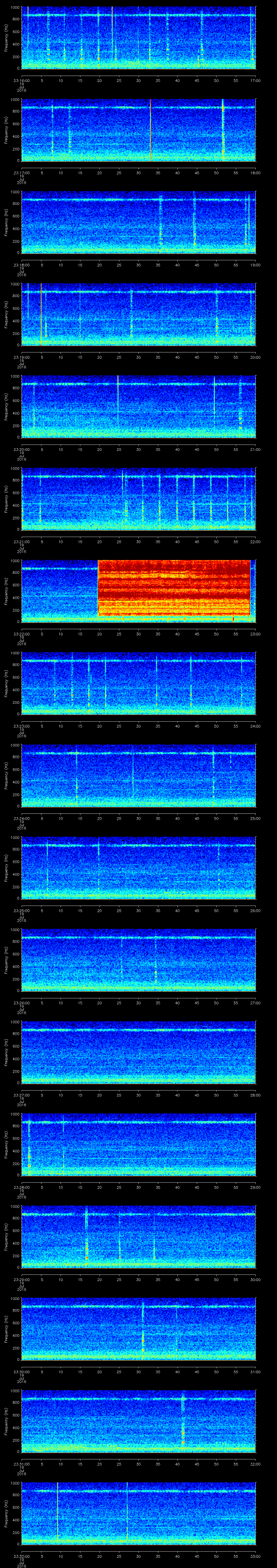Image resolution: width=277 pixels, height=1568 pixels.
Task: Click the 23:24:00 start time label
Action: pos(21,818)
